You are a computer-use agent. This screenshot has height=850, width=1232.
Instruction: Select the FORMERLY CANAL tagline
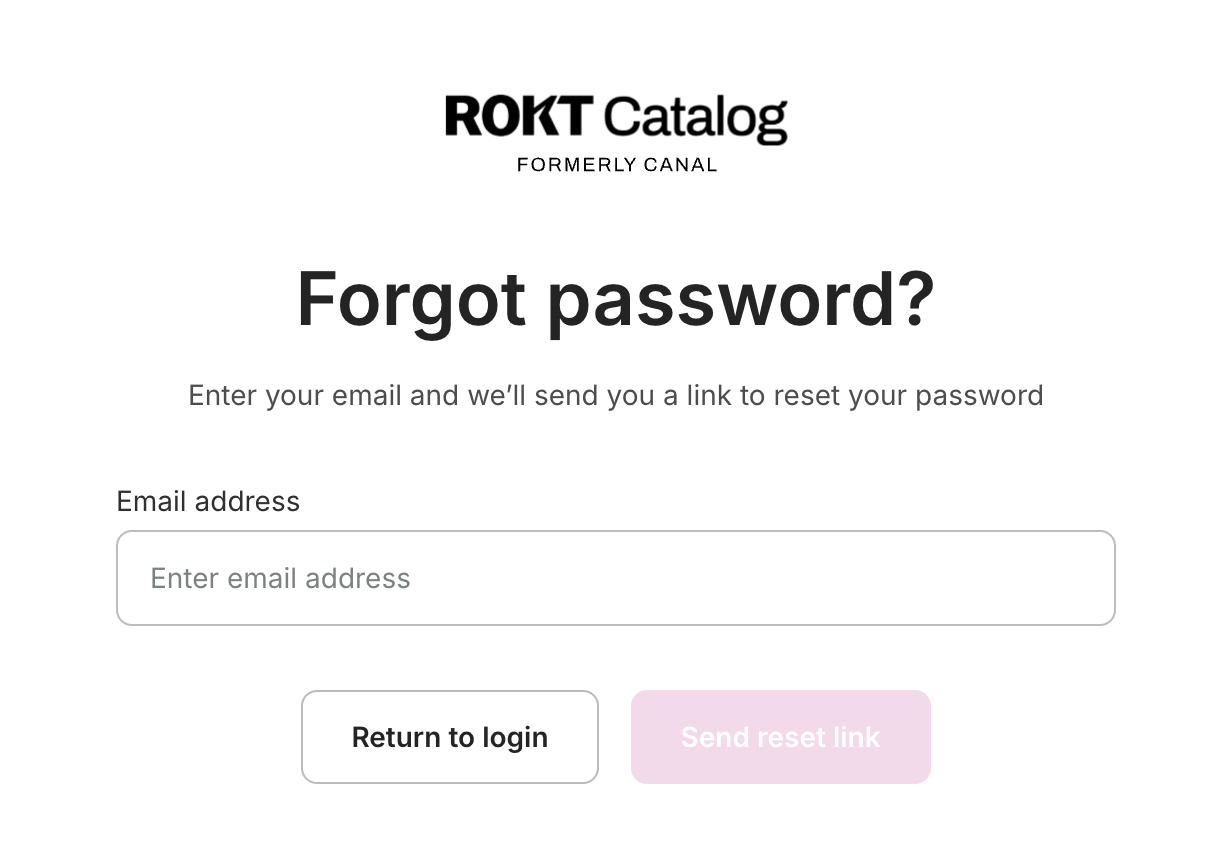(x=617, y=165)
